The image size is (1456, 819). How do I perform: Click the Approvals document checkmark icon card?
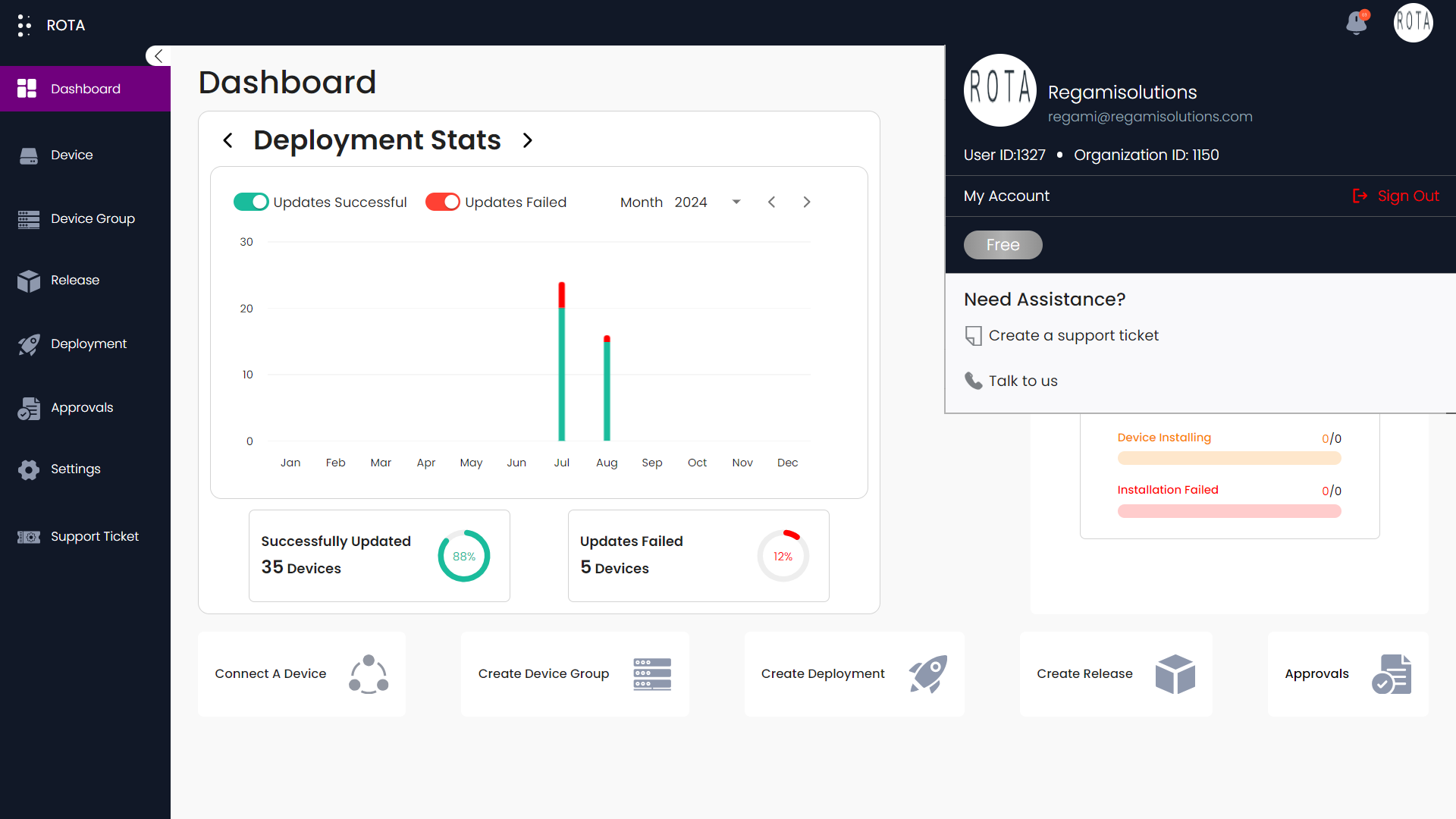[1391, 673]
